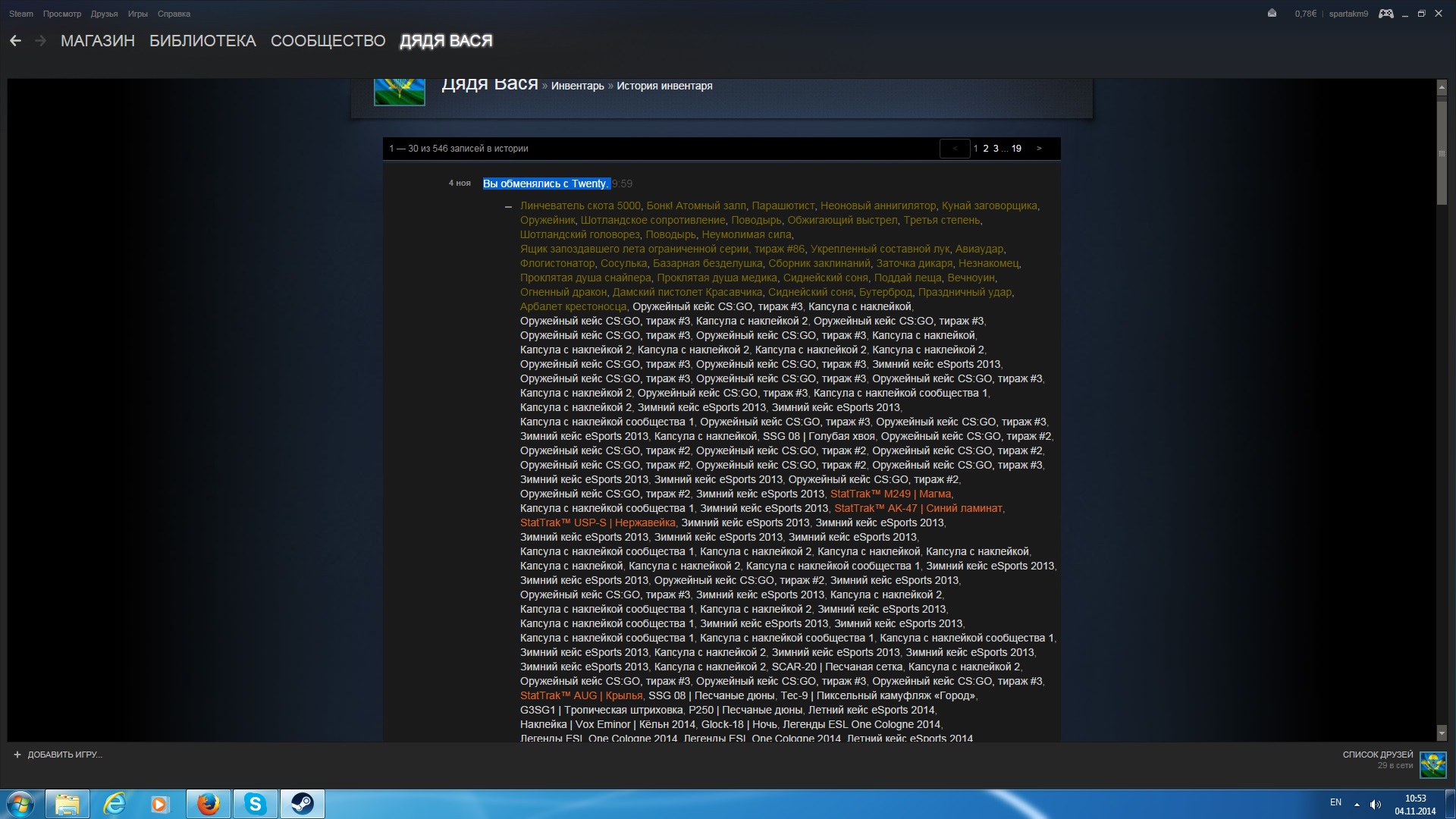Open the inbox notifications icon

pos(1272,14)
